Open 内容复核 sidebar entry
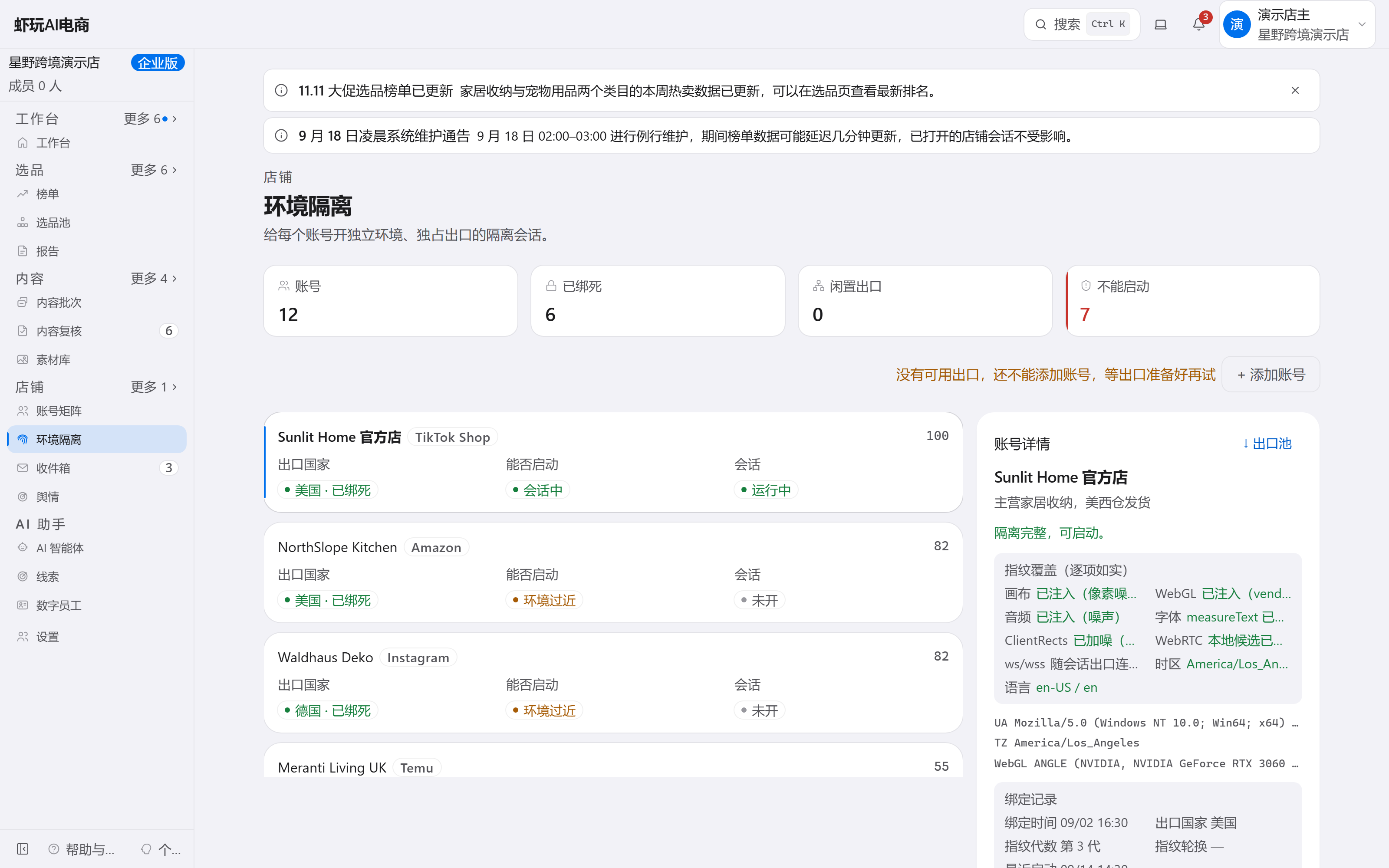Screen dimensions: 1389x868 pos(96,331)
